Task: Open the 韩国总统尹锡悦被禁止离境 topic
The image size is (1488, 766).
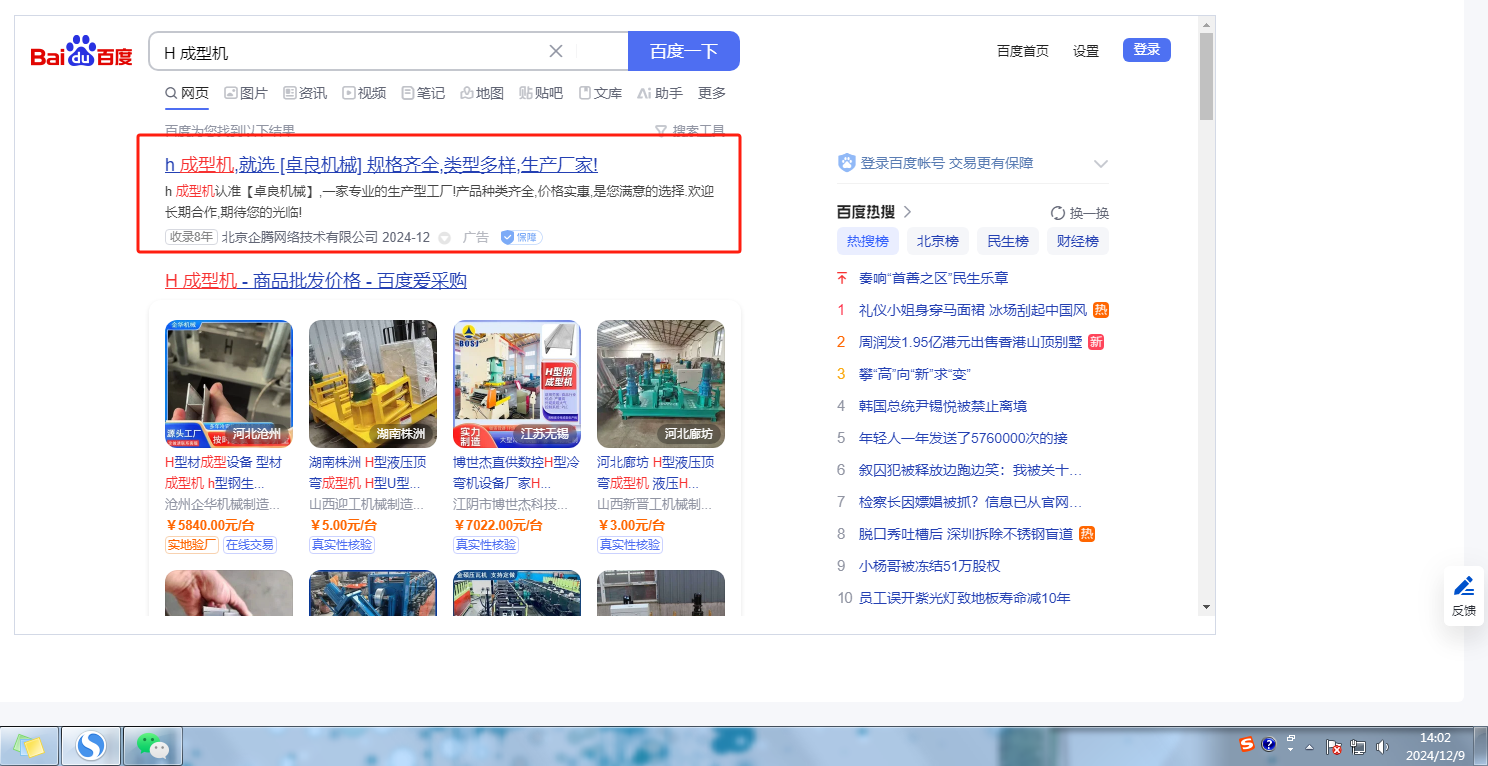Action: [943, 406]
